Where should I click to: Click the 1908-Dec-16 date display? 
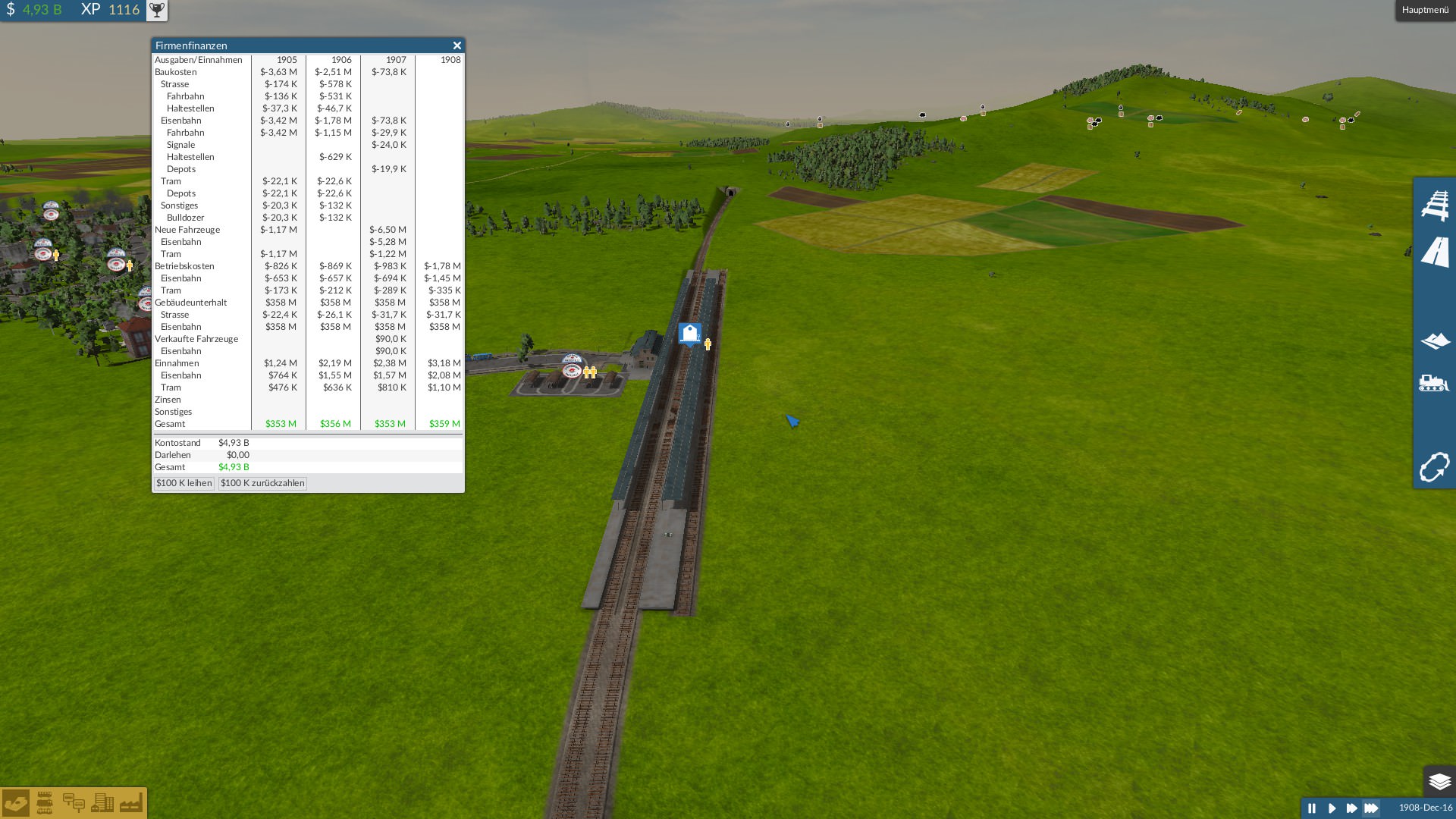(x=1425, y=808)
